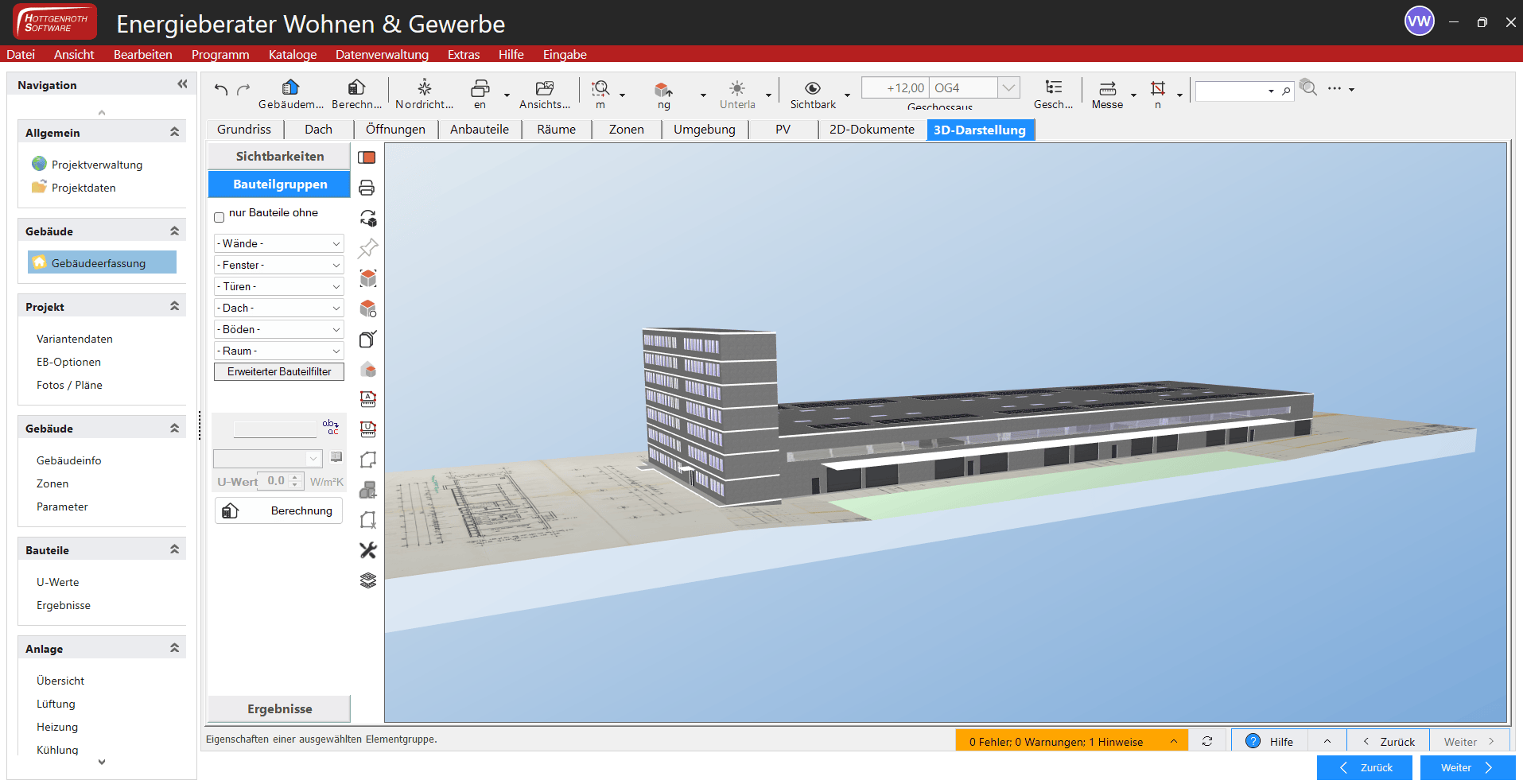
Task: Open the Ansichts folder-image tool
Action: click(x=545, y=87)
